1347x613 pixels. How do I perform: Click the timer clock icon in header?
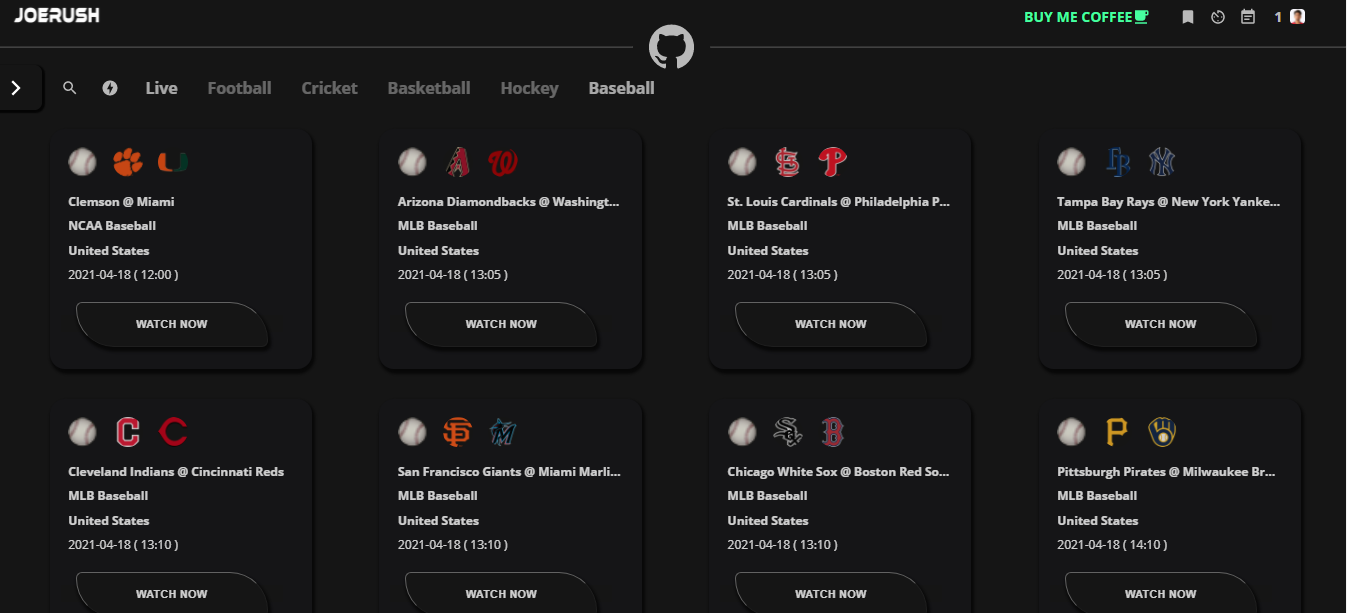pyautogui.click(x=1218, y=17)
